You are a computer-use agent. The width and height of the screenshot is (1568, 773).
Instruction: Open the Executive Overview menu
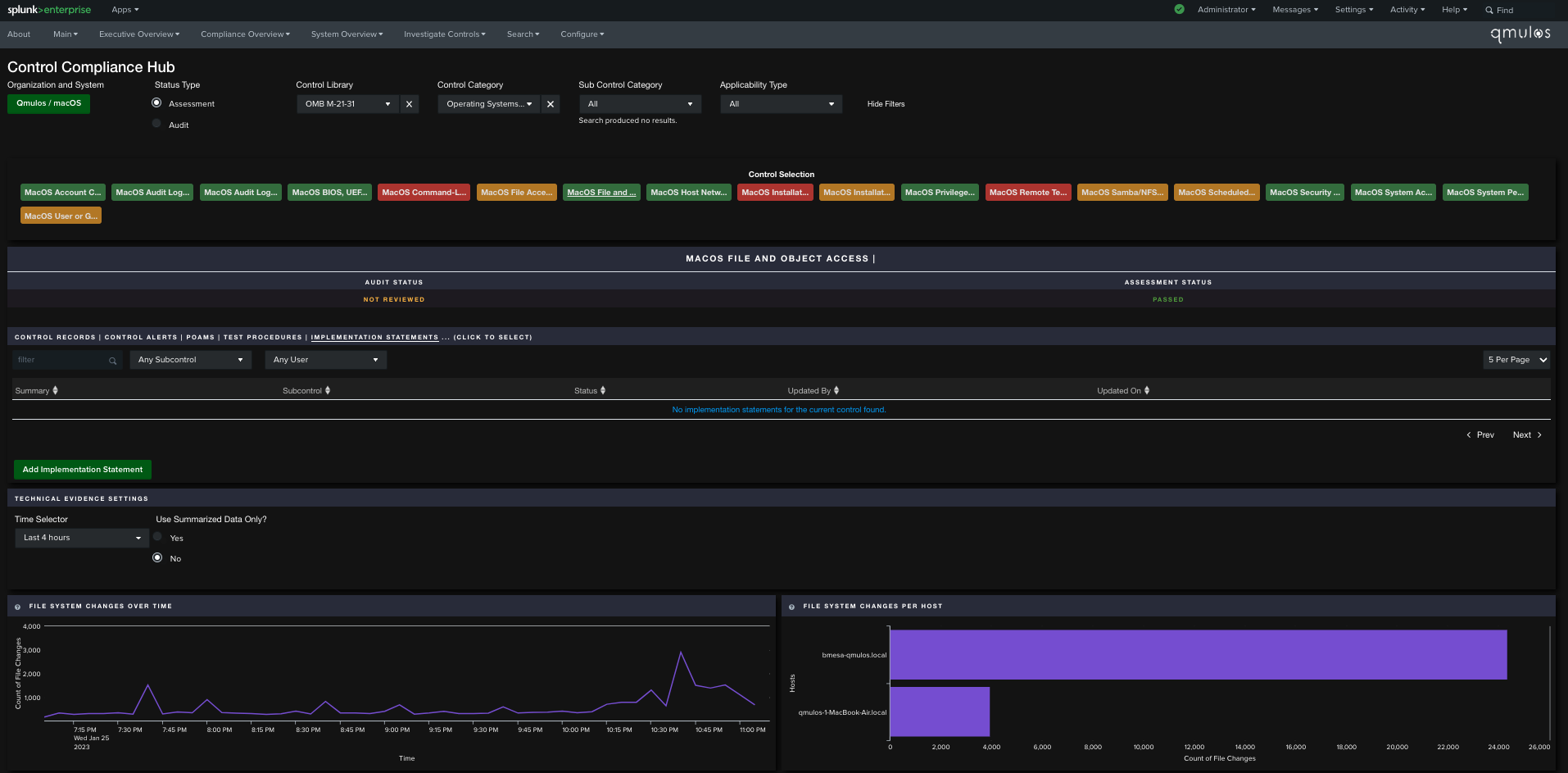(x=139, y=34)
